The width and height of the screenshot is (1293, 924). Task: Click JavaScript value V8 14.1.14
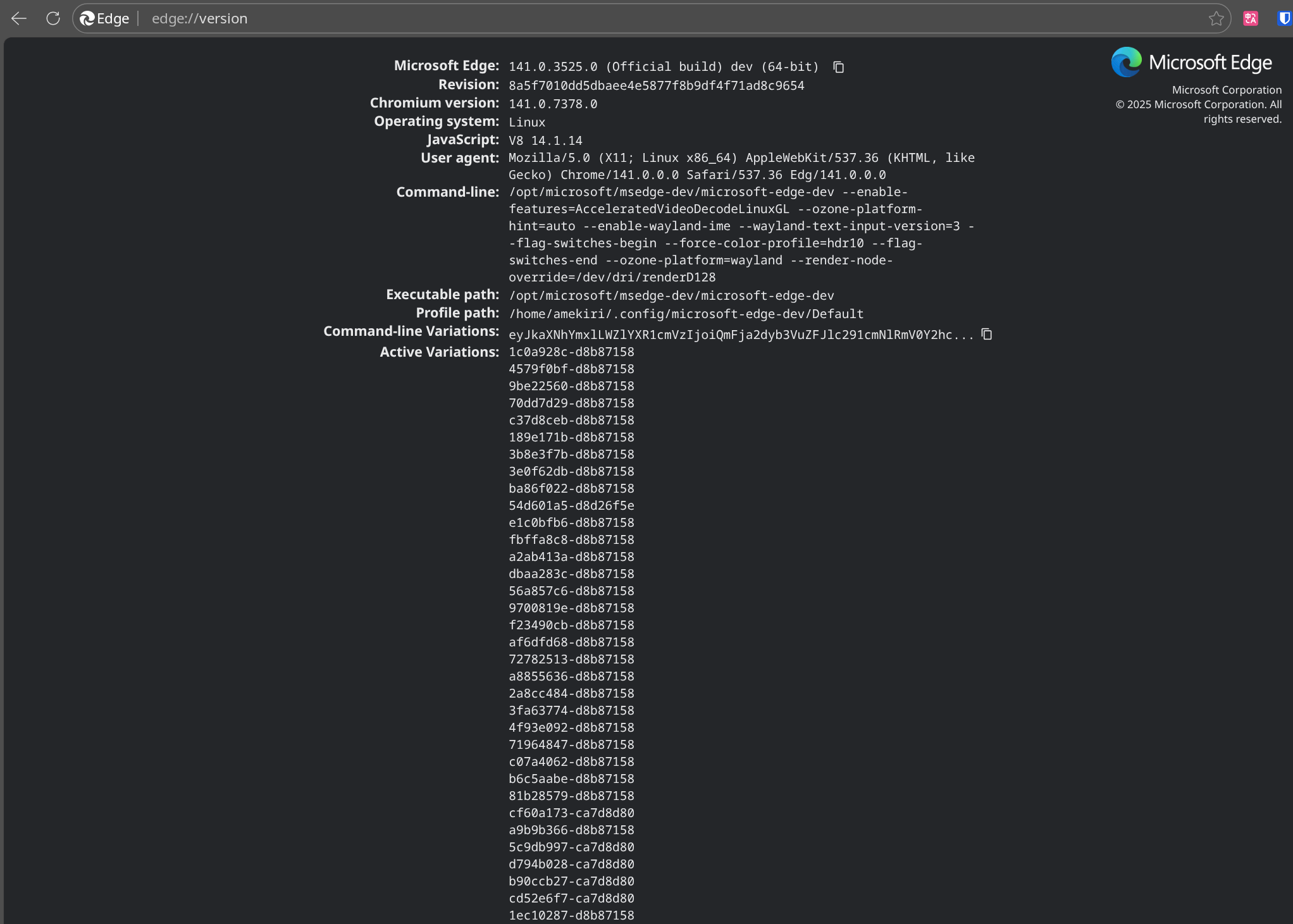(545, 140)
